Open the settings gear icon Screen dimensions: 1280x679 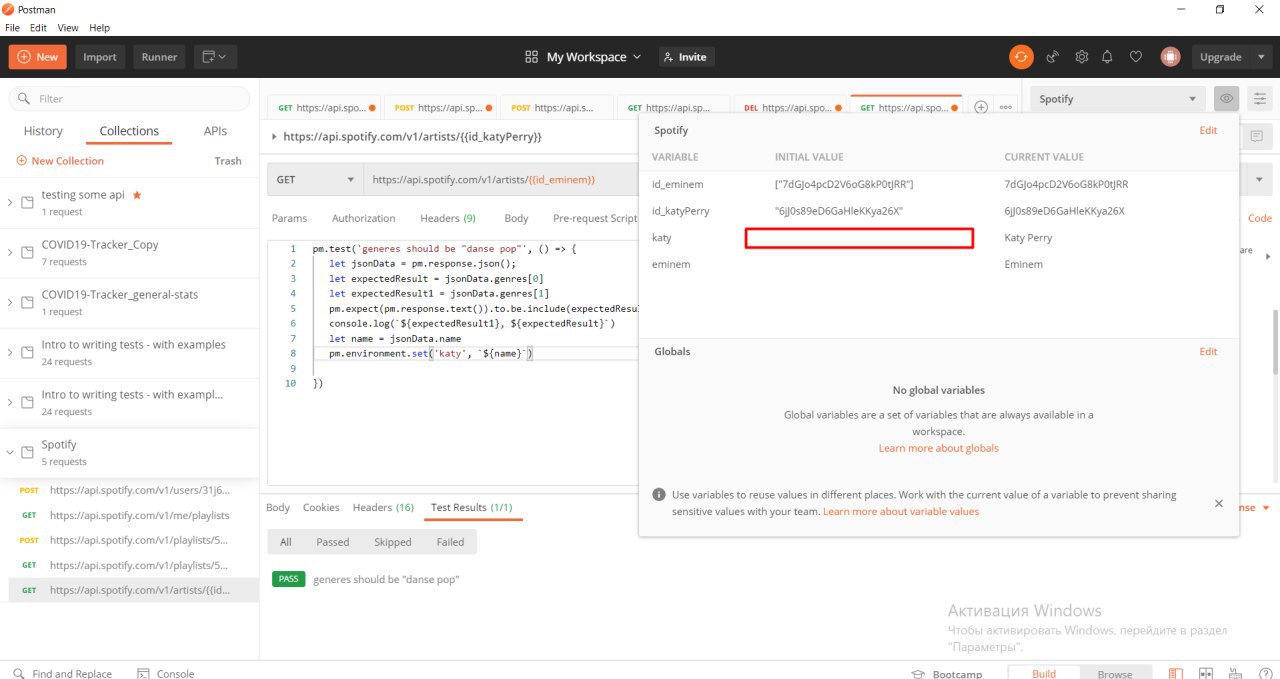[1081, 57]
